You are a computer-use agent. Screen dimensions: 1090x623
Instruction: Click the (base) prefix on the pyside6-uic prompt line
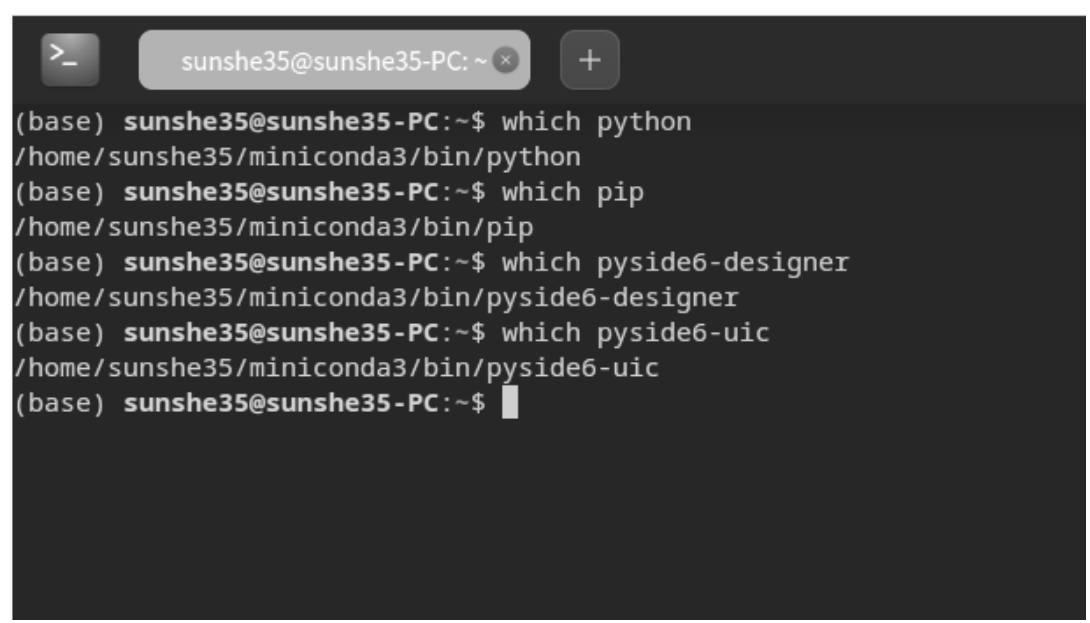pos(60,333)
